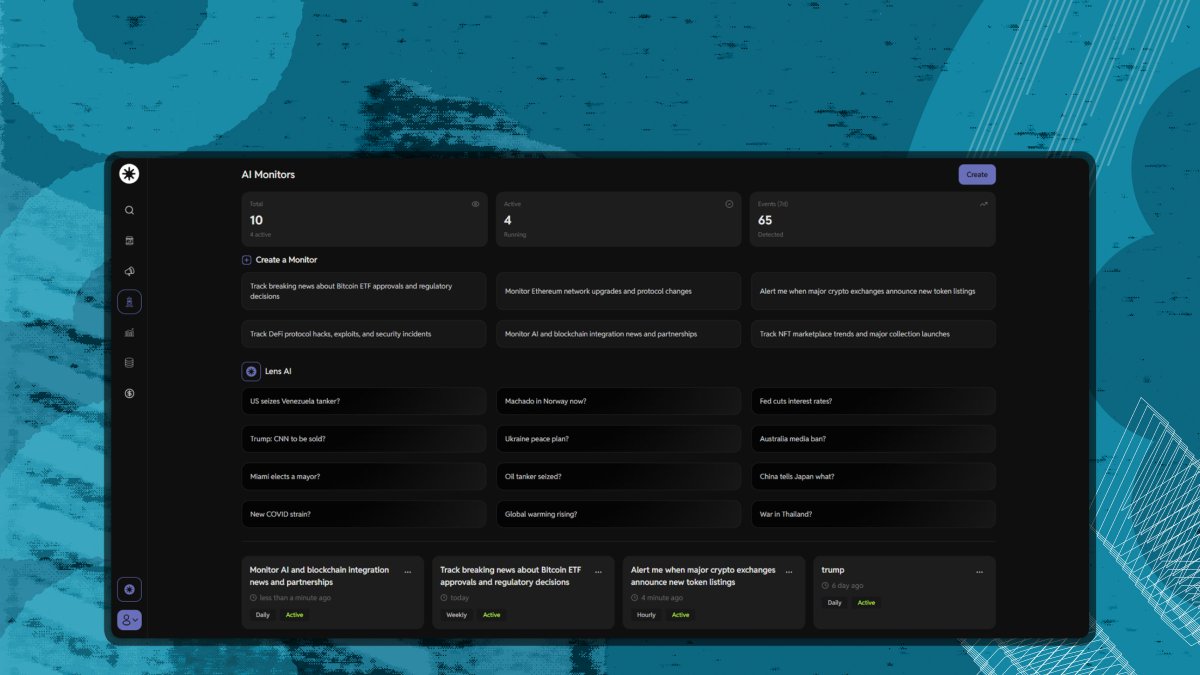The image size is (1200, 675).
Task: Click Active status on Bitcoin ETF card
Action: [x=492, y=615]
